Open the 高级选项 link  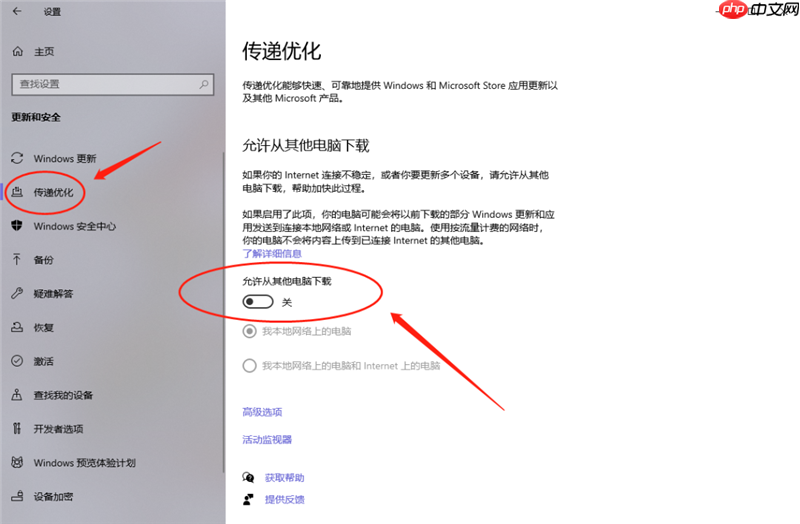pyautogui.click(x=262, y=412)
